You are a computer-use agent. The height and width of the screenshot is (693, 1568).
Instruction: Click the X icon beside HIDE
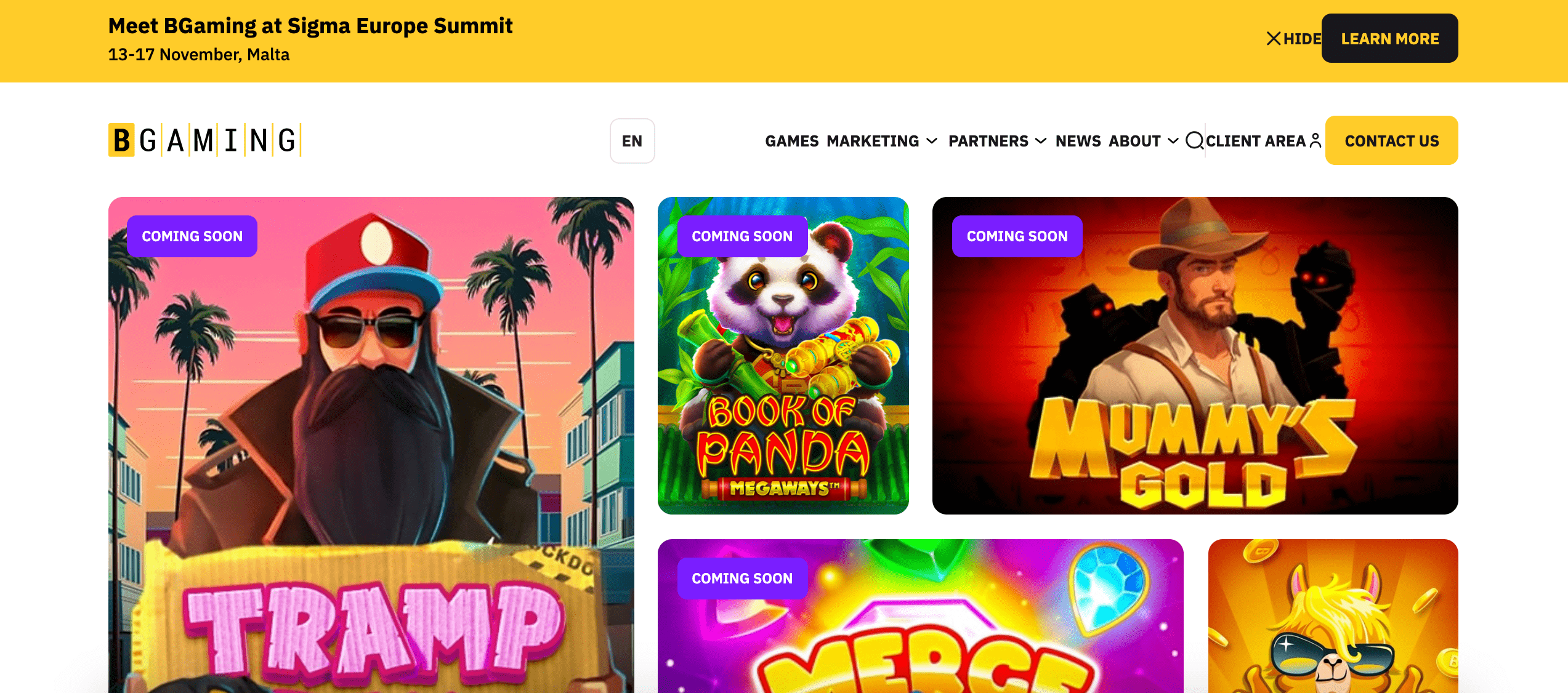tap(1273, 39)
